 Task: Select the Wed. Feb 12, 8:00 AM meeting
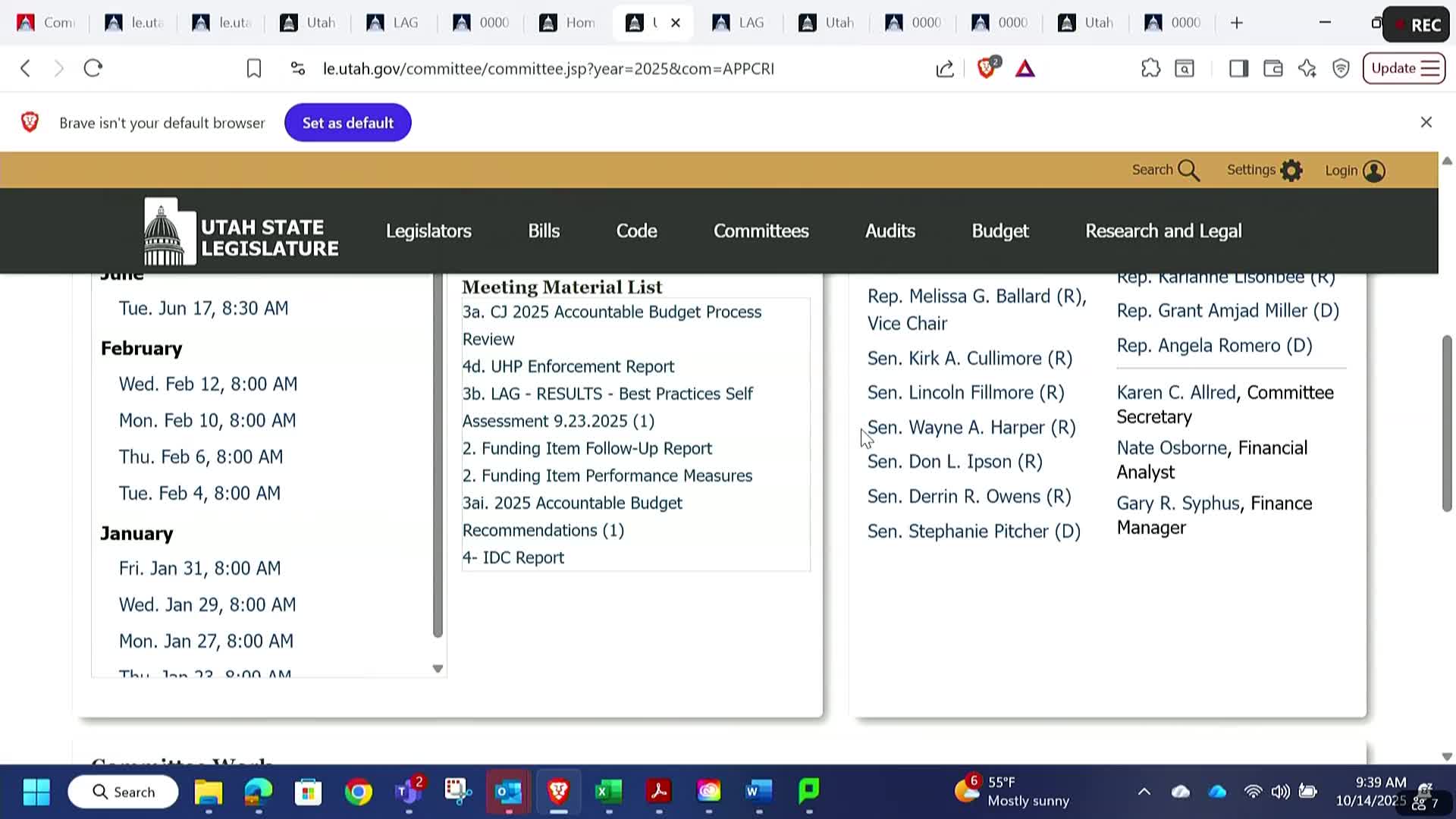pos(208,384)
